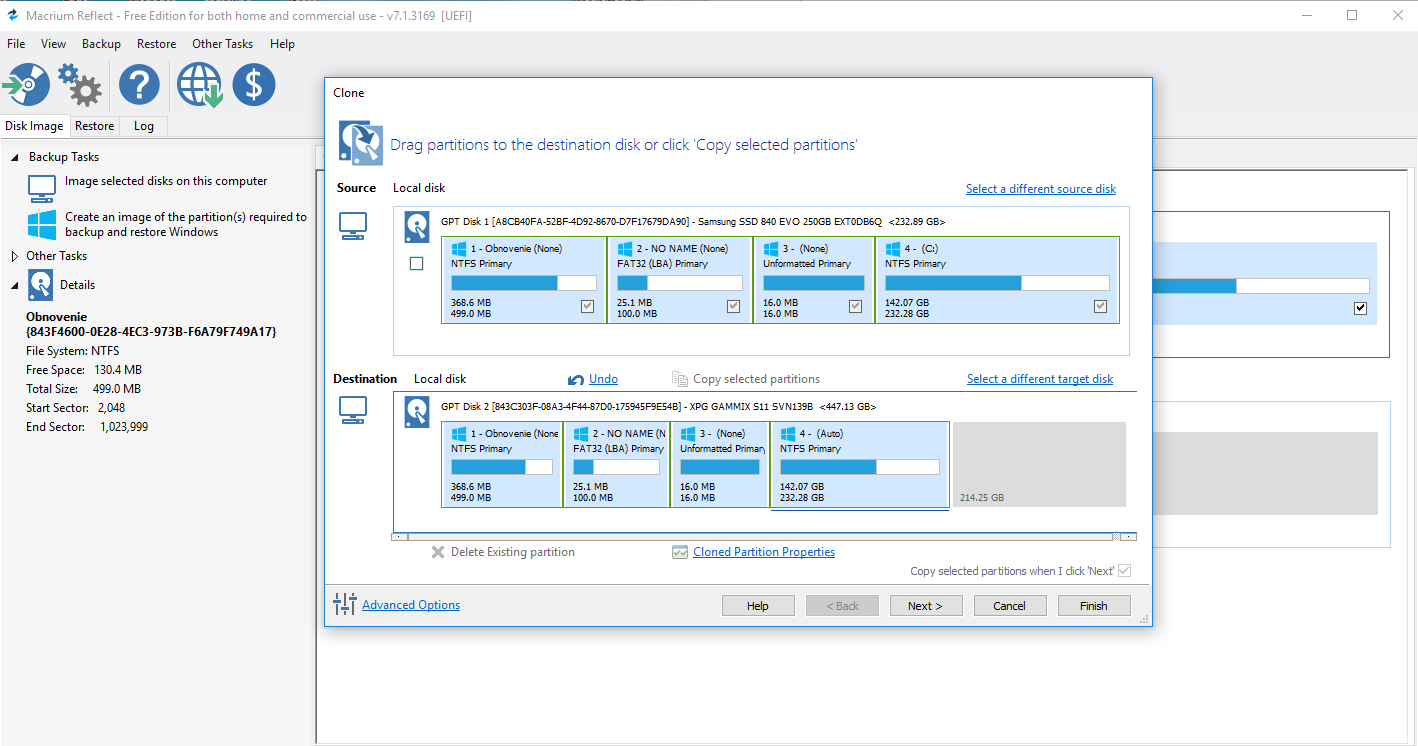Click the Advanced Options sliders icon
The height and width of the screenshot is (746, 1418).
(x=345, y=604)
